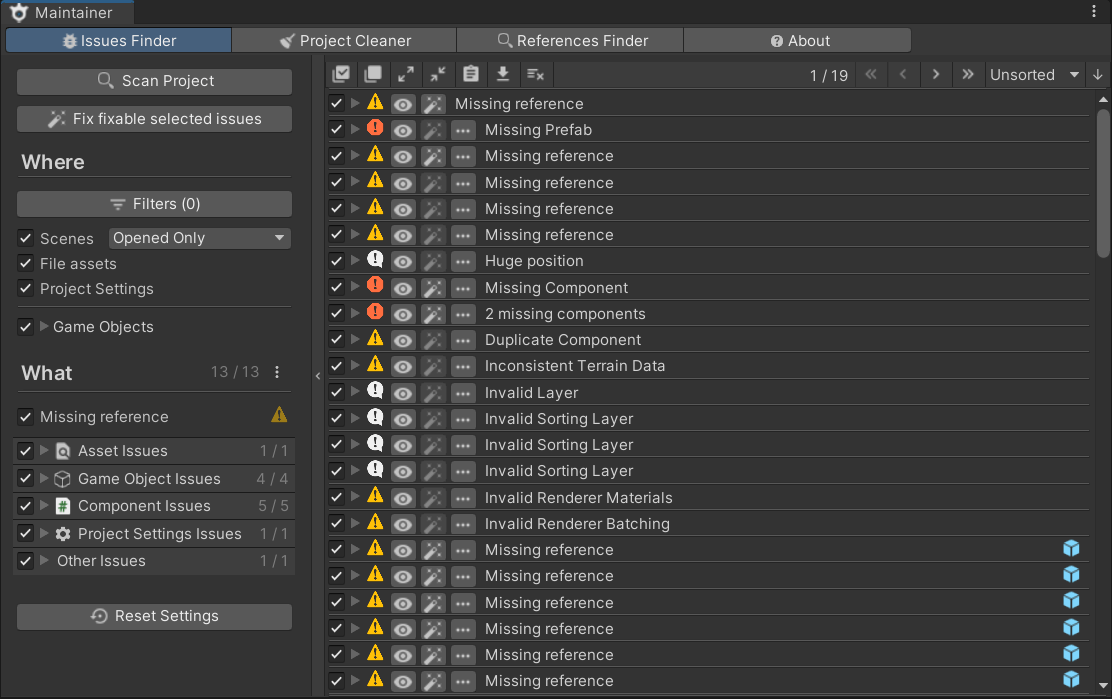Show Huge position issue via eye icon
The image size is (1112, 699).
point(403,262)
